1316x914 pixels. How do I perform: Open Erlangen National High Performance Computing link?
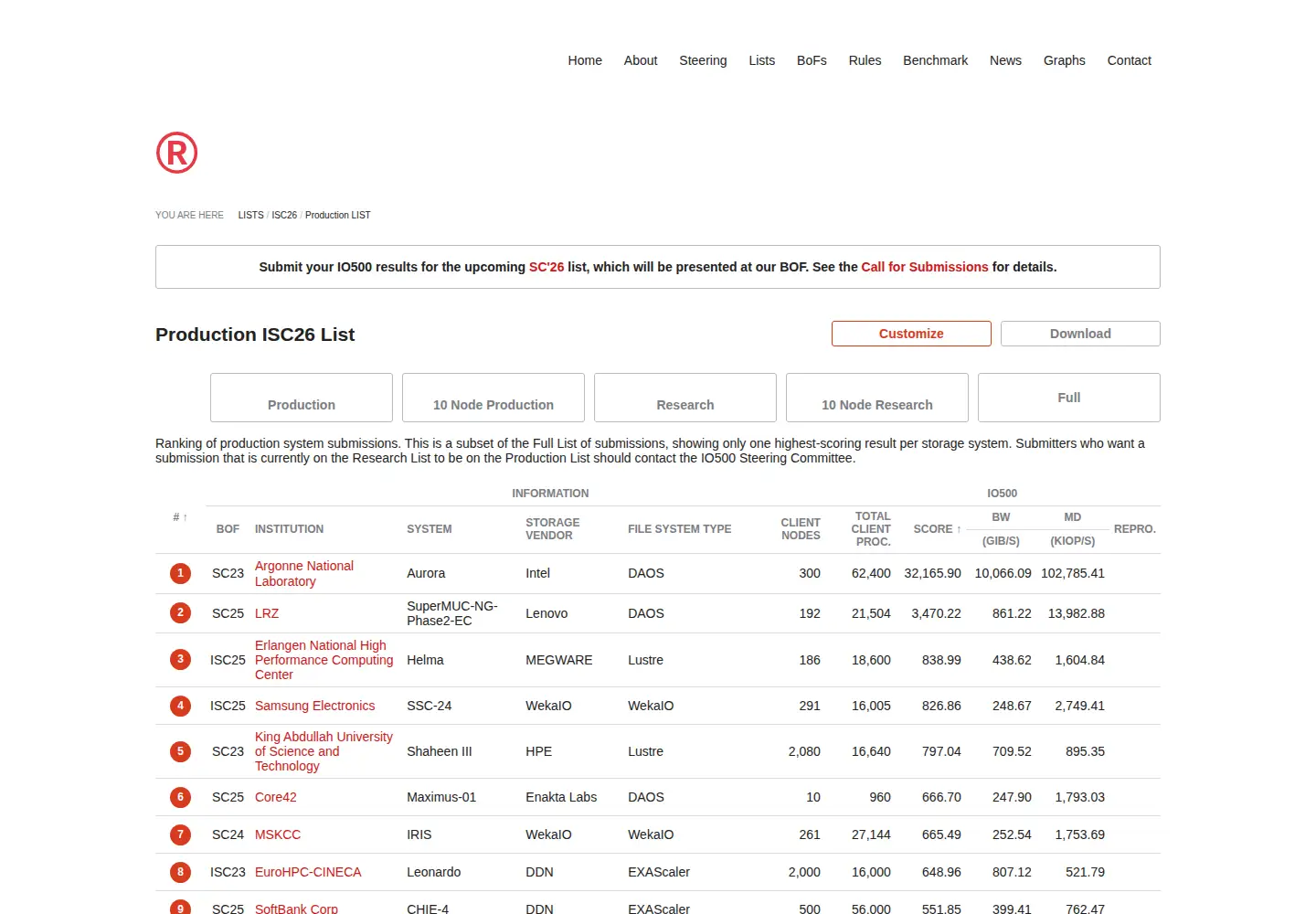pos(324,660)
